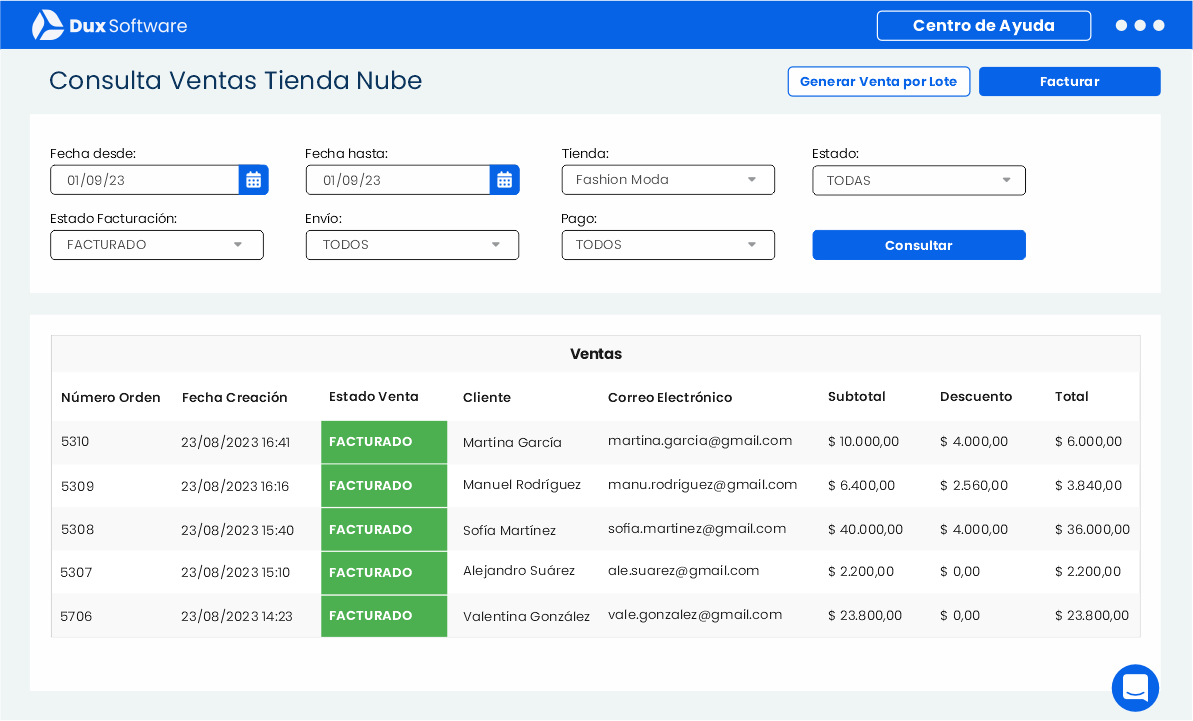This screenshot has width=1193, height=721.
Task: Open the Centro de Ayuda
Action: coord(984,25)
